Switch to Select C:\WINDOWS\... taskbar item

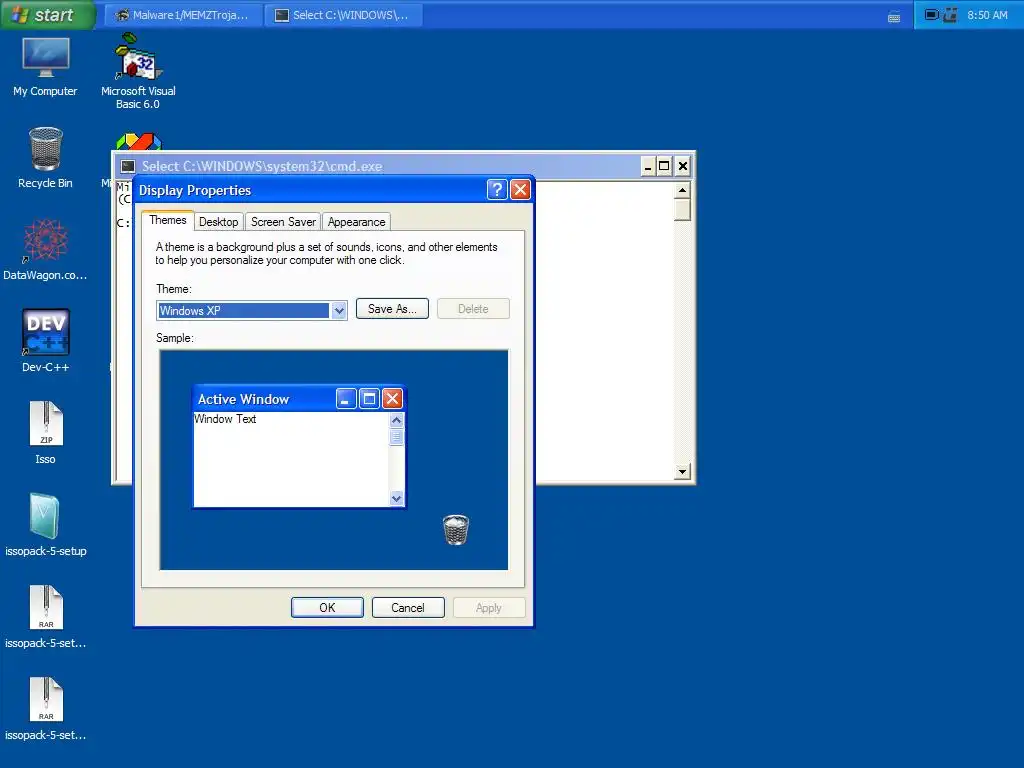(x=344, y=15)
